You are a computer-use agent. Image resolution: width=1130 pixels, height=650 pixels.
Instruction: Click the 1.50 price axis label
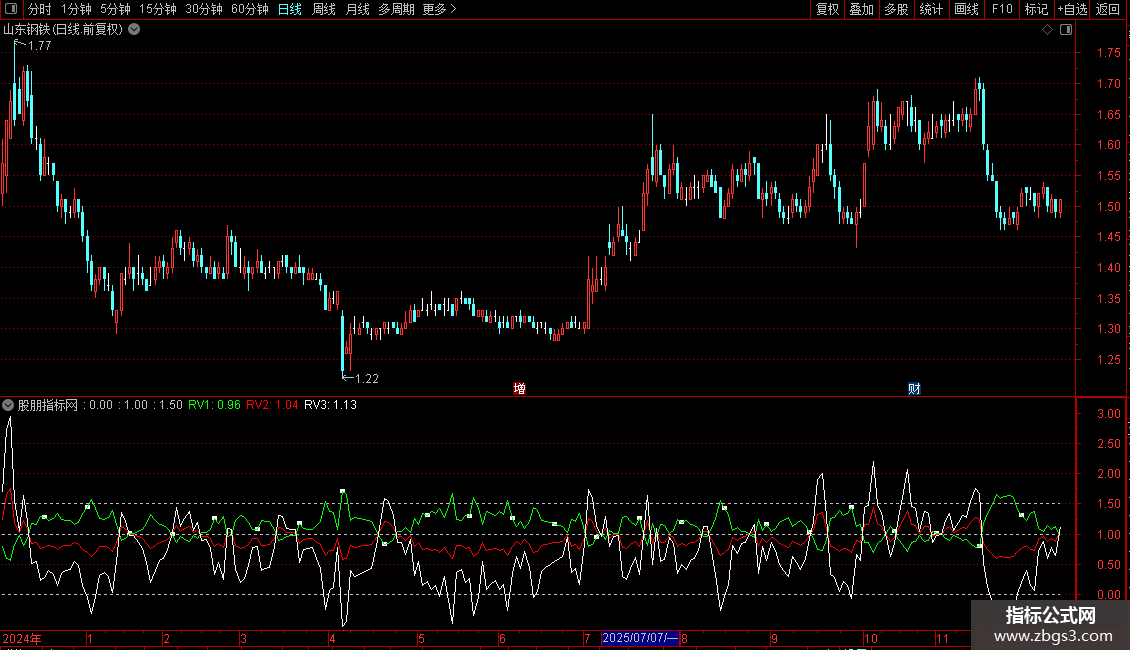(1108, 207)
